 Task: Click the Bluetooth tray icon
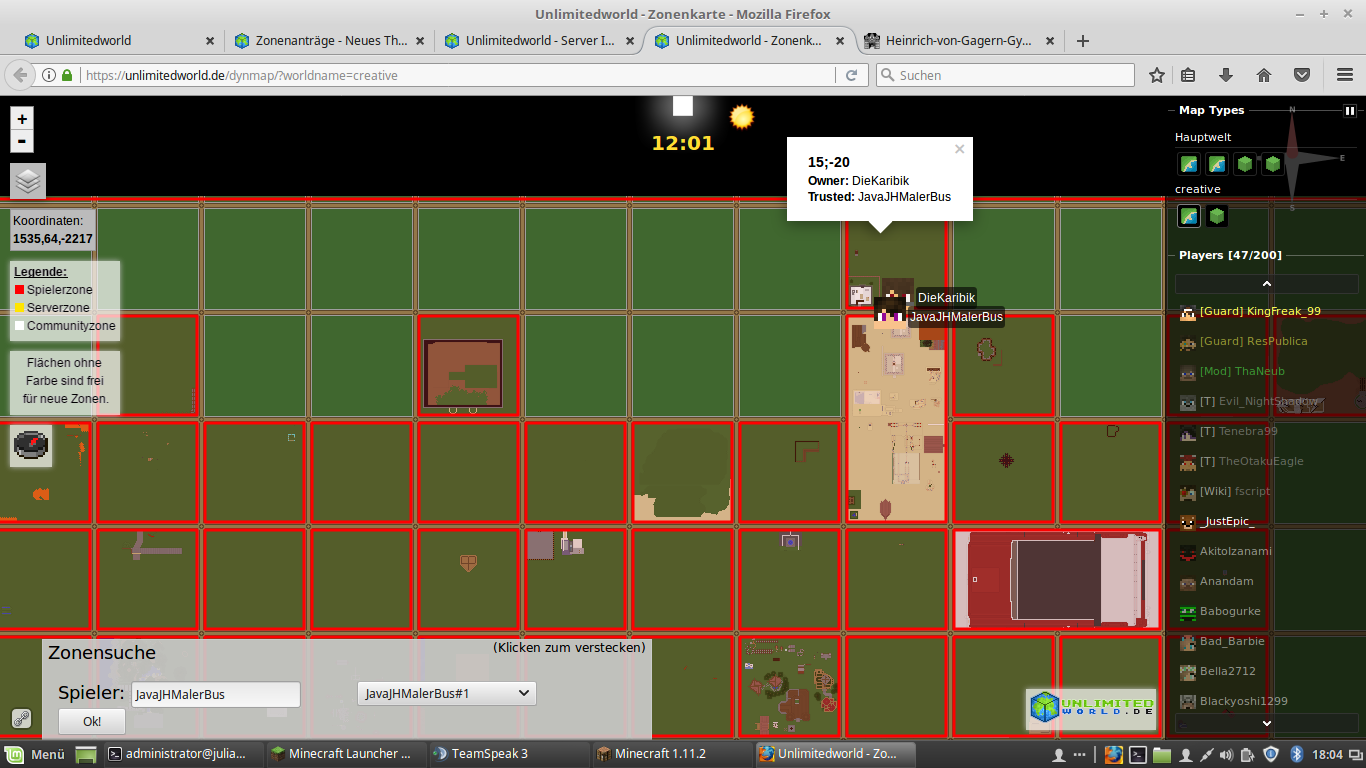[x=1297, y=754]
